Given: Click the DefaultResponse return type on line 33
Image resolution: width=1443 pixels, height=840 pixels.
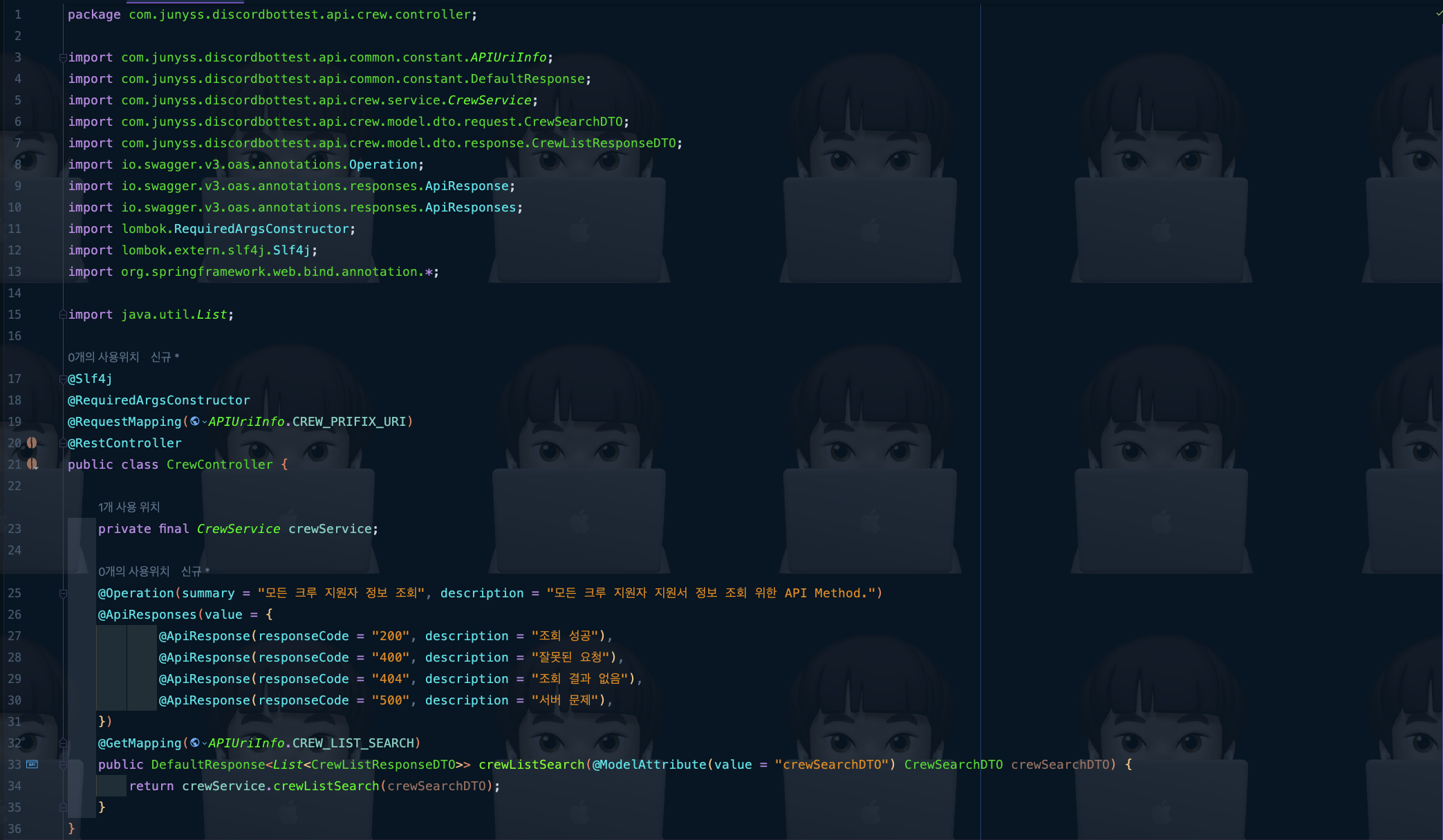Looking at the screenshot, I should click(207, 765).
